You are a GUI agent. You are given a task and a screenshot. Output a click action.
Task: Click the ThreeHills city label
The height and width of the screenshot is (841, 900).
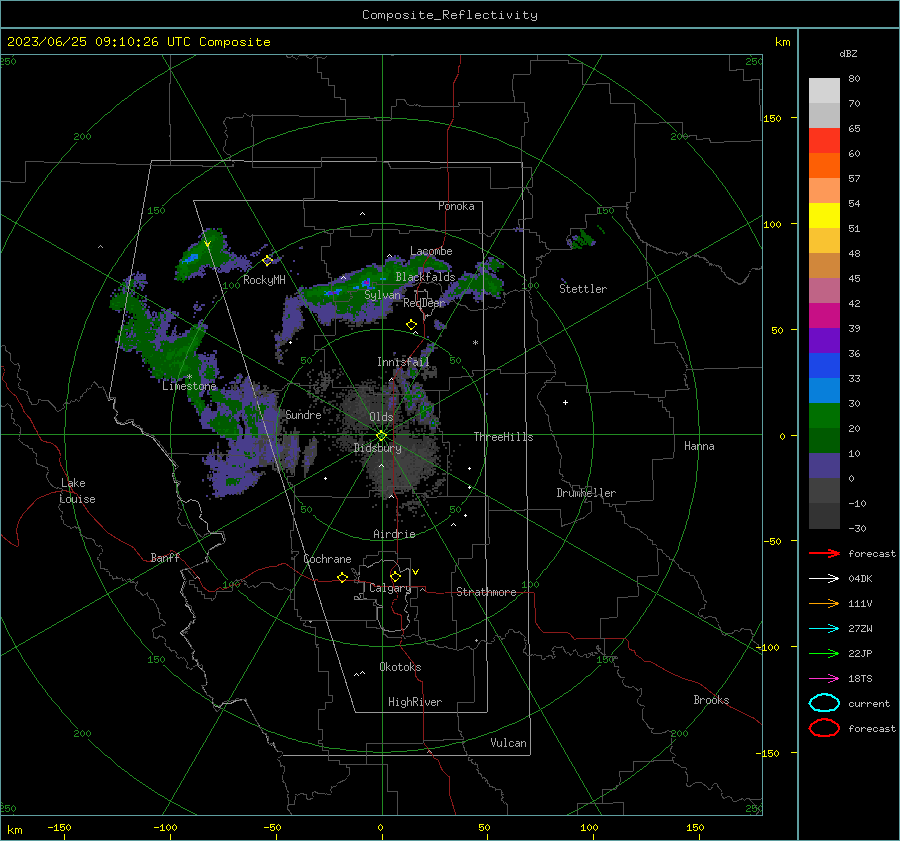tap(503, 437)
